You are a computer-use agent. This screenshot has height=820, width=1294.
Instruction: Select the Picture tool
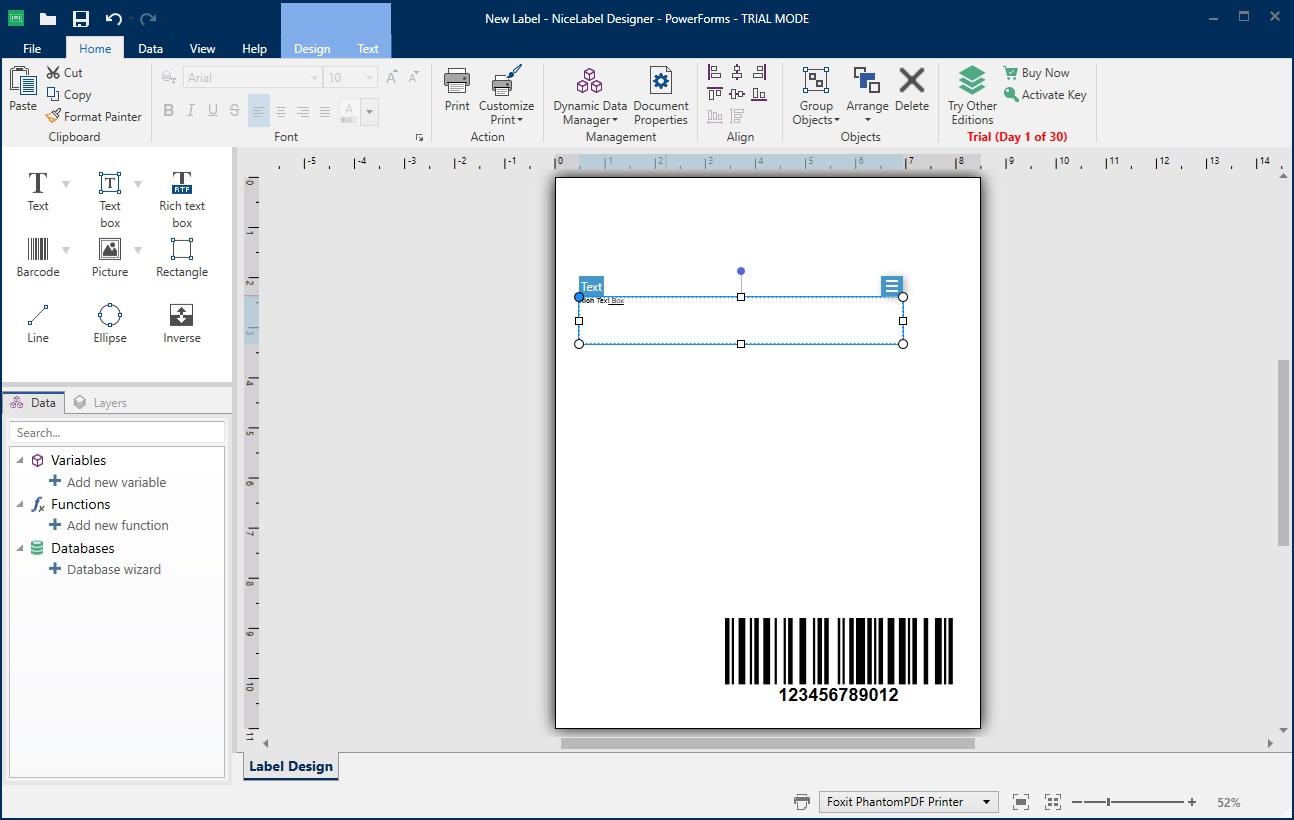click(110, 257)
